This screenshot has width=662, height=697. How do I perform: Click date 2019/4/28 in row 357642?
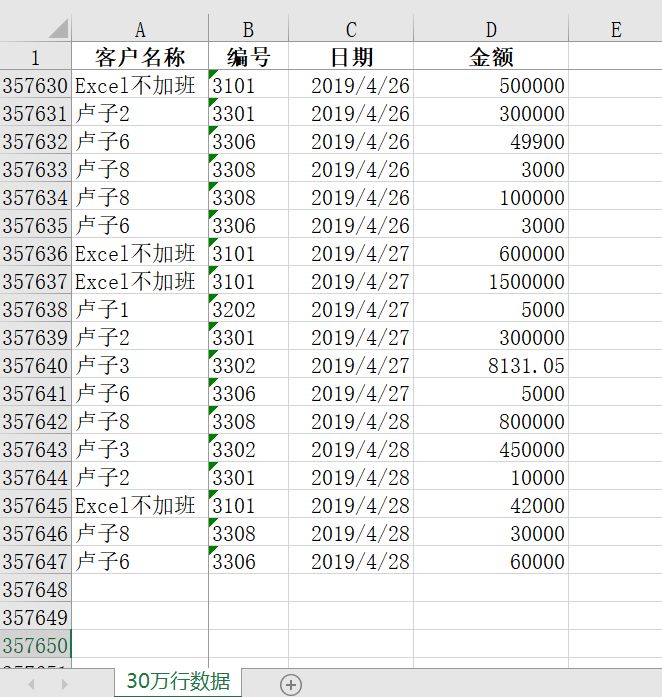[351, 421]
